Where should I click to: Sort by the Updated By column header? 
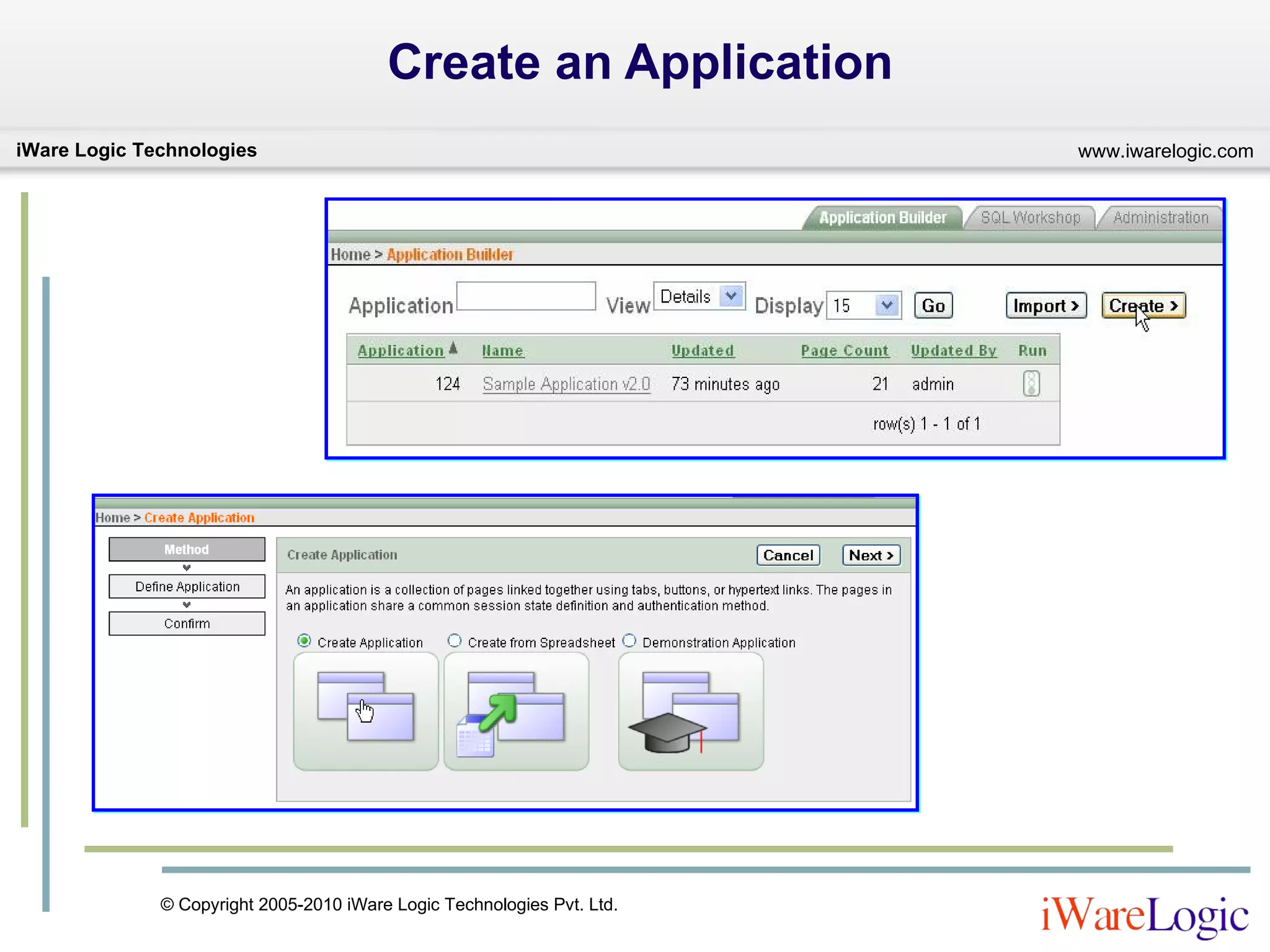tap(954, 351)
